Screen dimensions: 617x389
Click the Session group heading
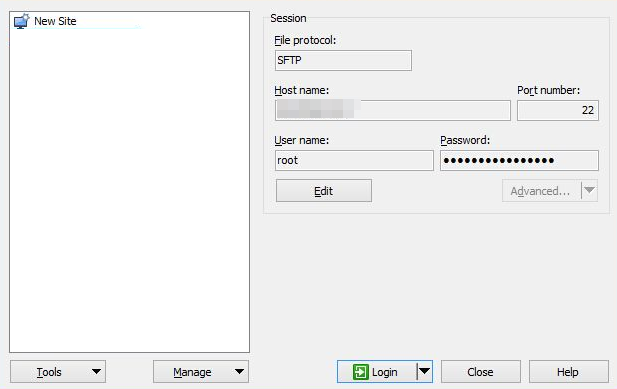coord(288,18)
